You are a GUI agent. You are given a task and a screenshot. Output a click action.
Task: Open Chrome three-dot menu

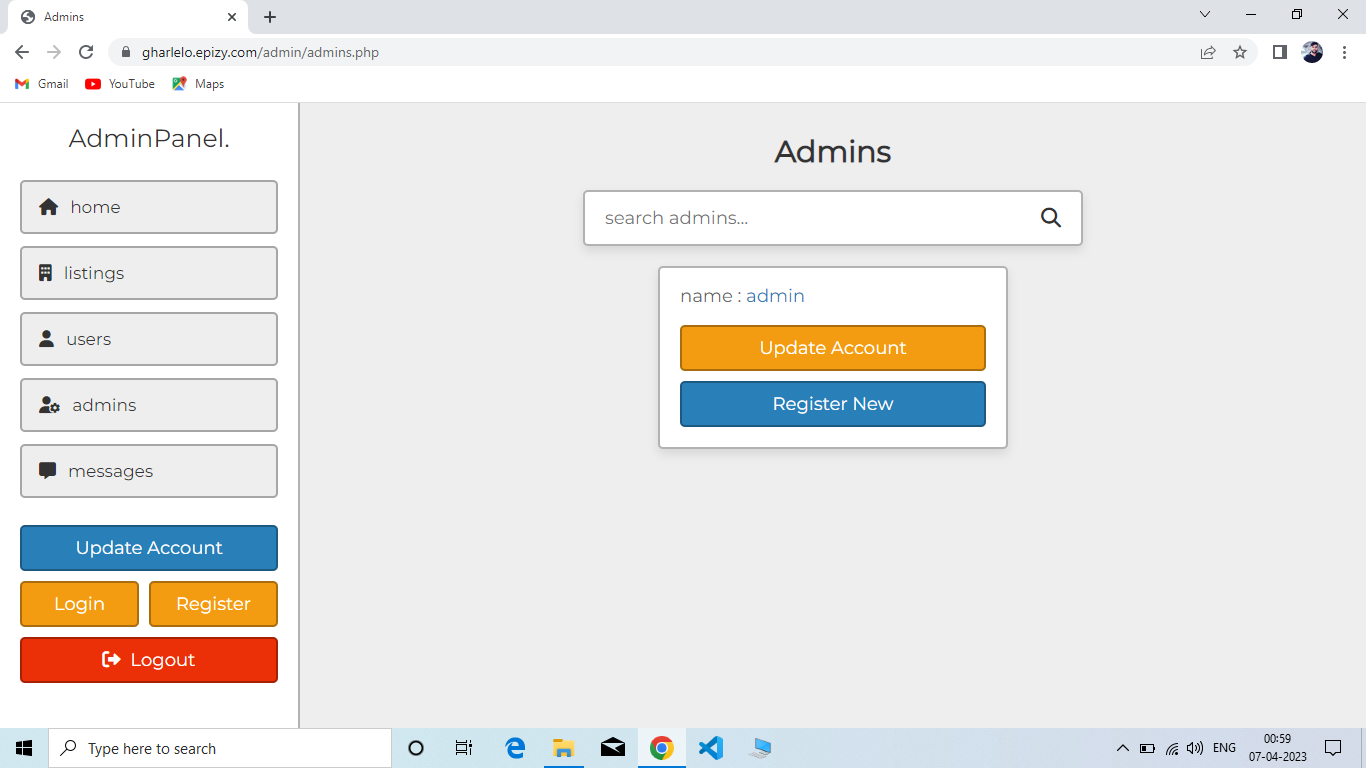click(x=1345, y=52)
